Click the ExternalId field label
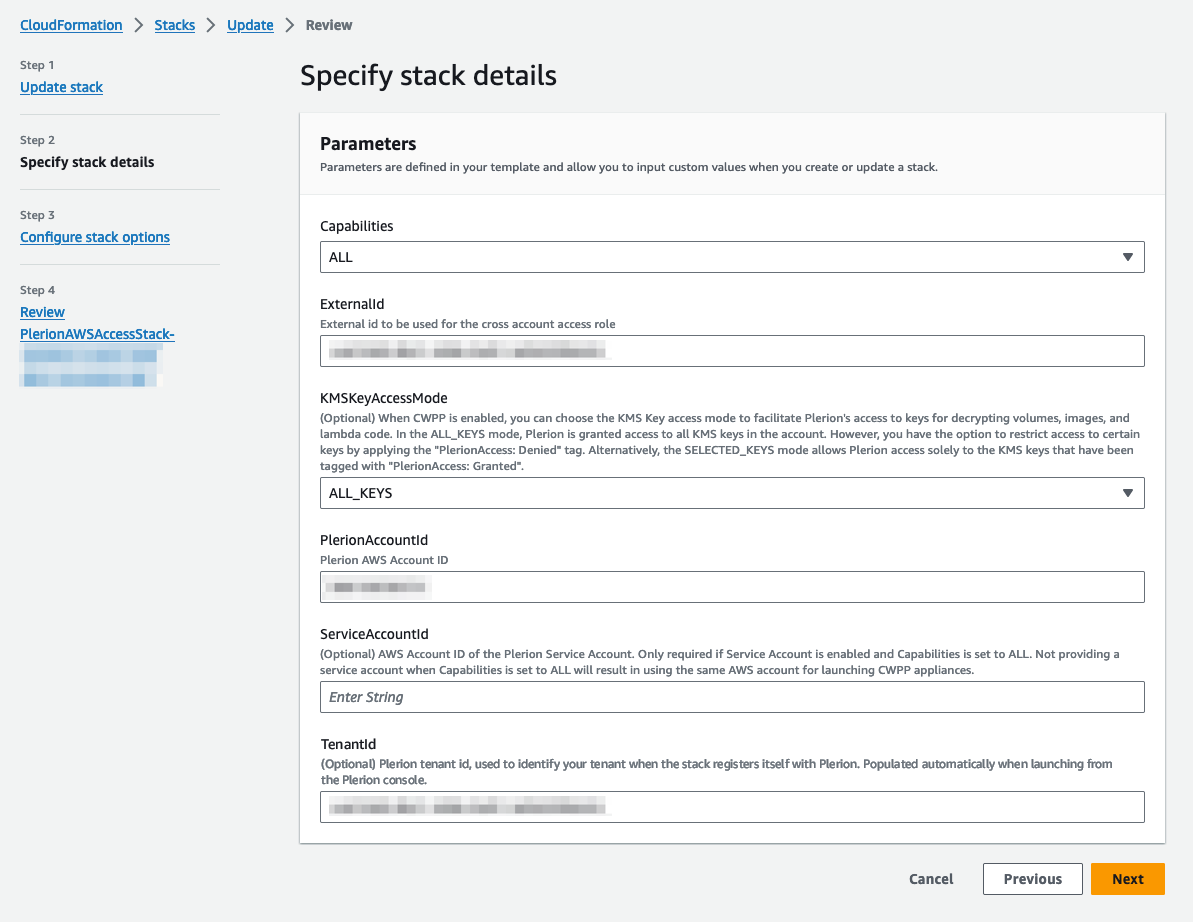 pos(352,304)
